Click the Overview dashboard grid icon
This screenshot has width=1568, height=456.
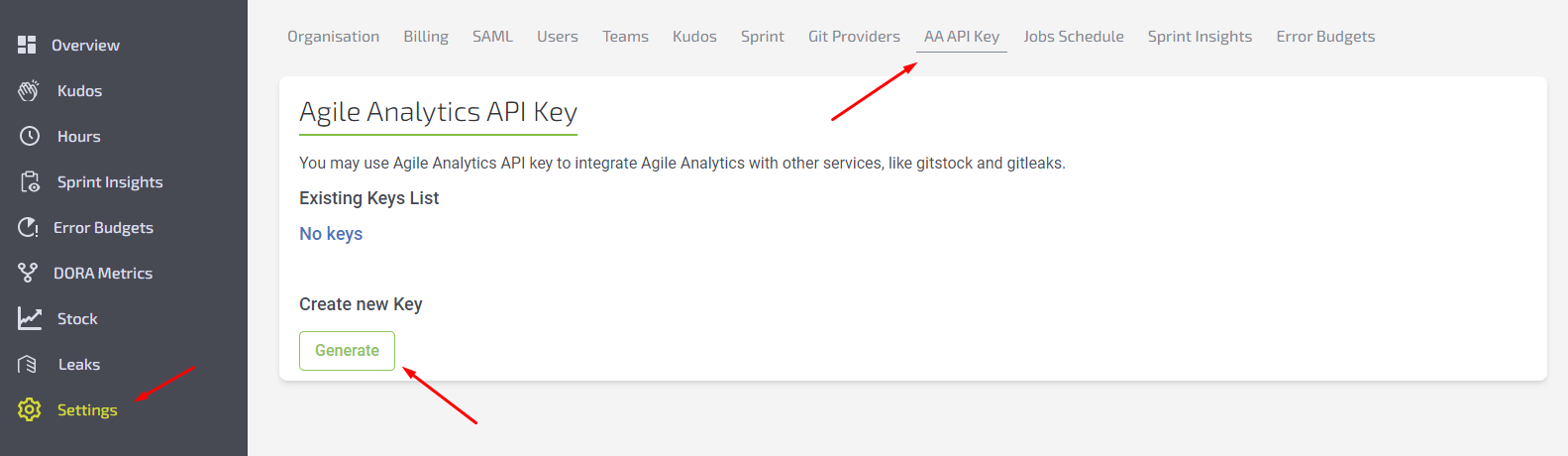[28, 45]
